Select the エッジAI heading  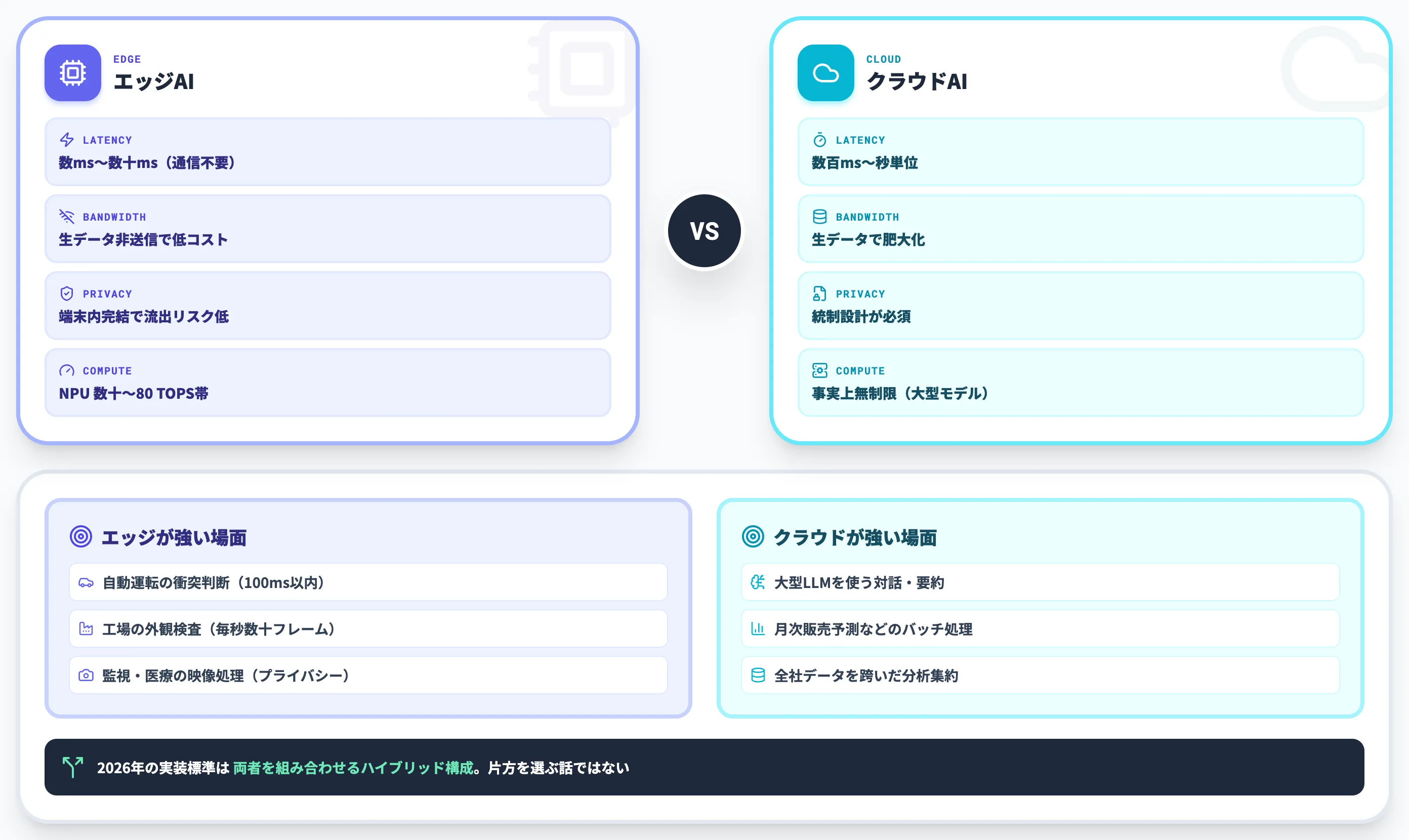(x=154, y=81)
